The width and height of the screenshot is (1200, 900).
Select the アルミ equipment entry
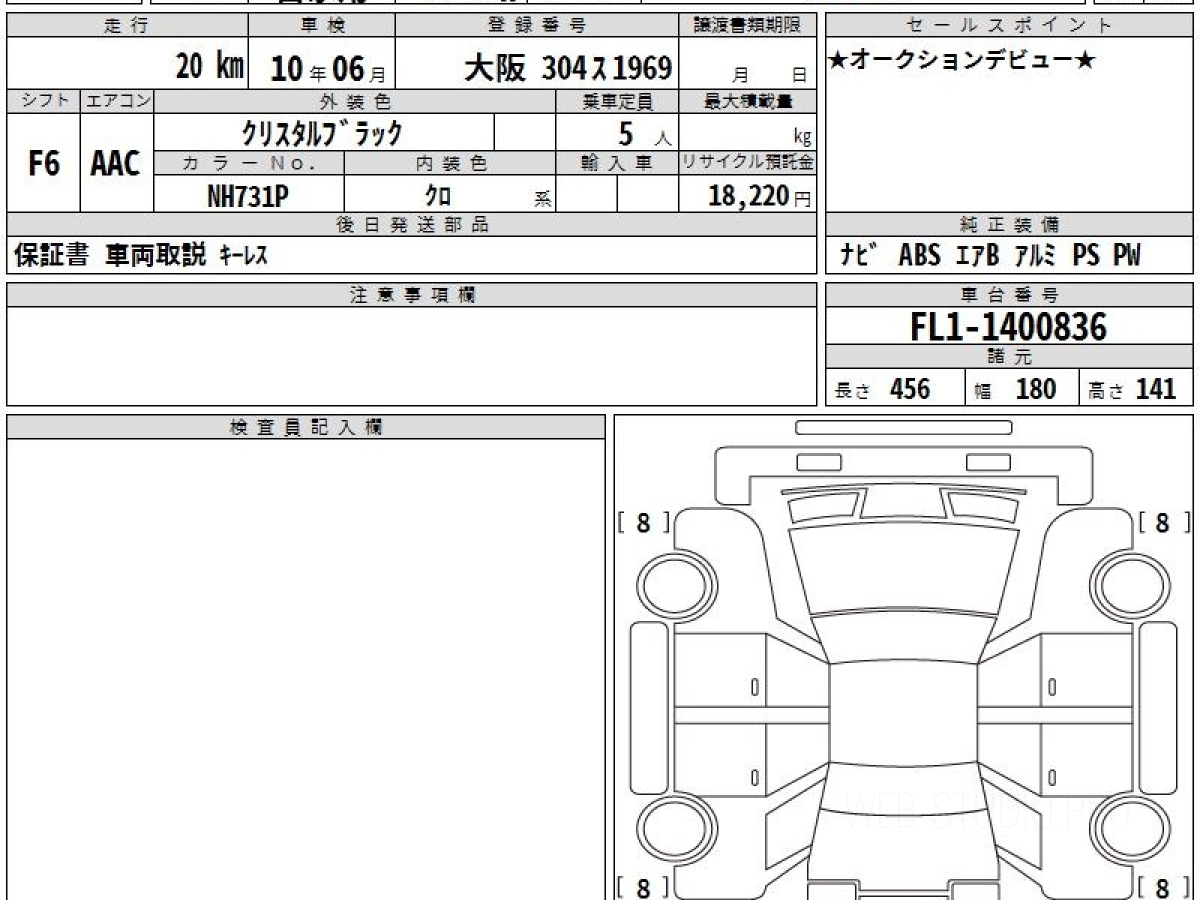click(x=1037, y=256)
